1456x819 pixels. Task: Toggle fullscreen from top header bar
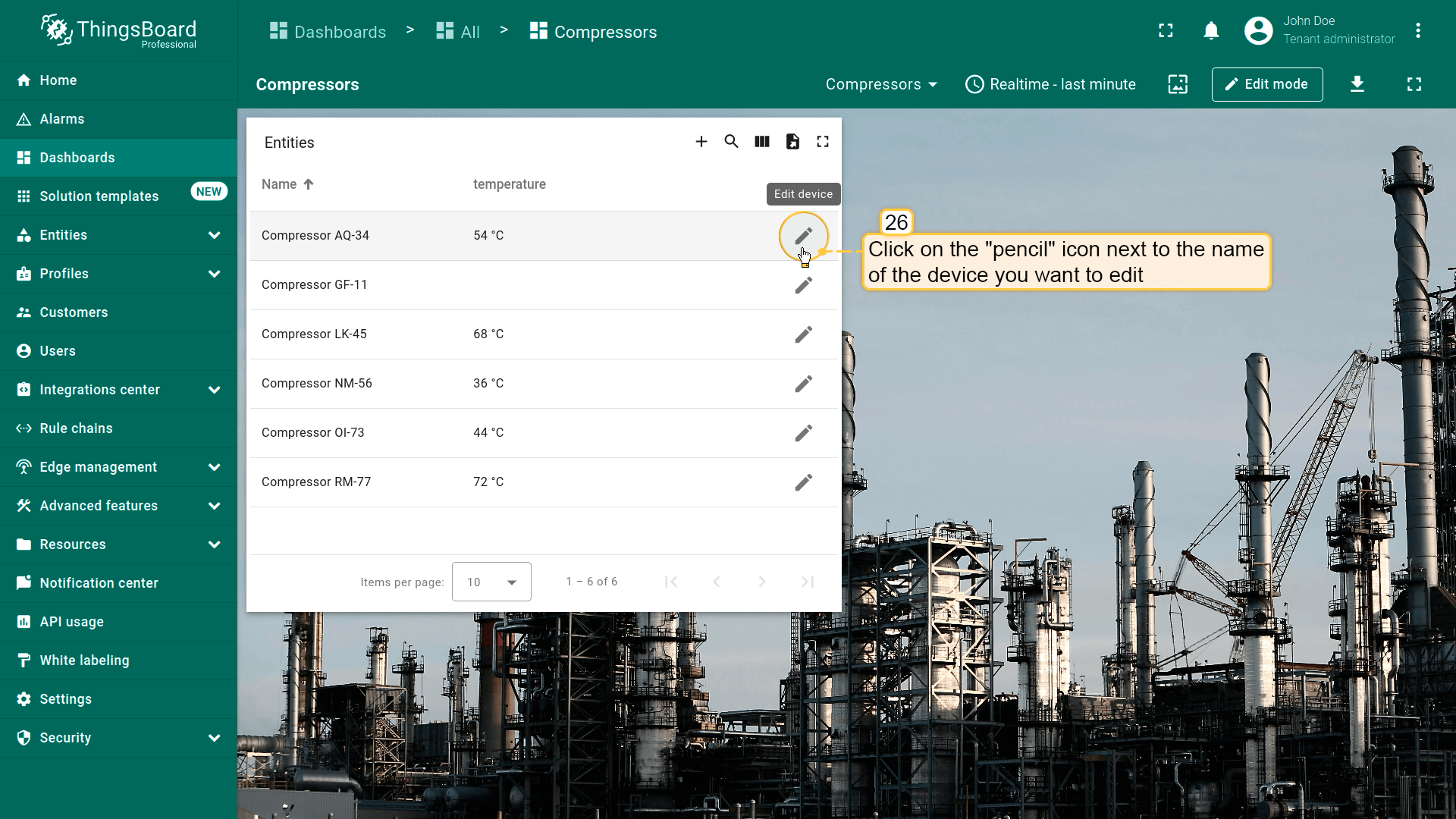[1166, 31]
